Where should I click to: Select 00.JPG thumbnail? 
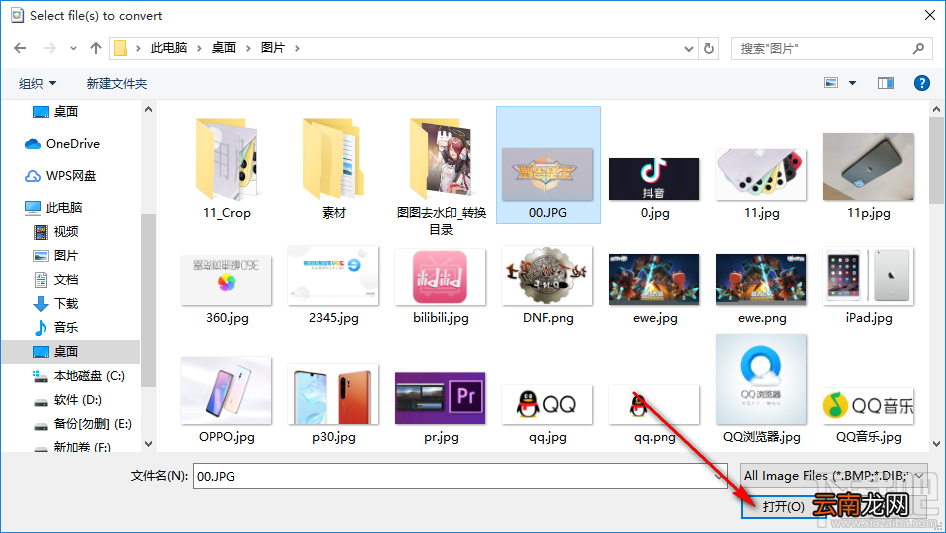(548, 165)
